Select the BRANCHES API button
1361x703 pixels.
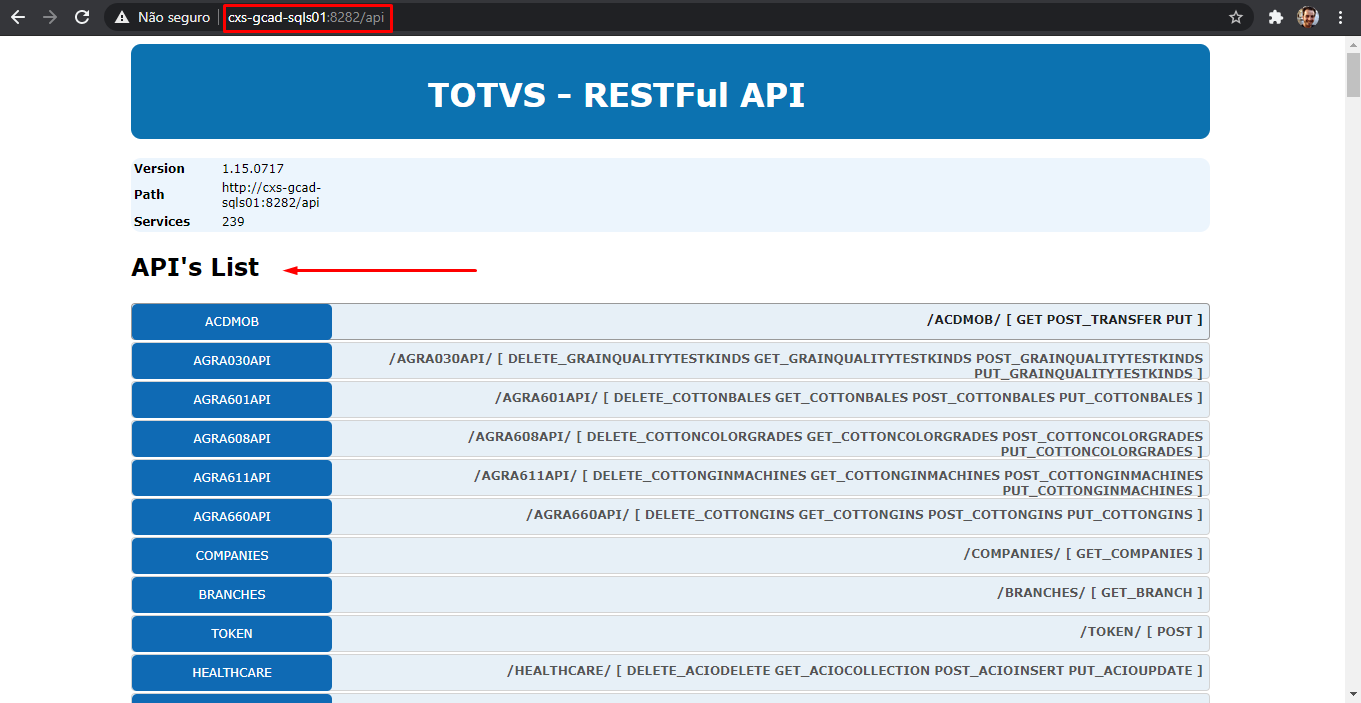232,595
